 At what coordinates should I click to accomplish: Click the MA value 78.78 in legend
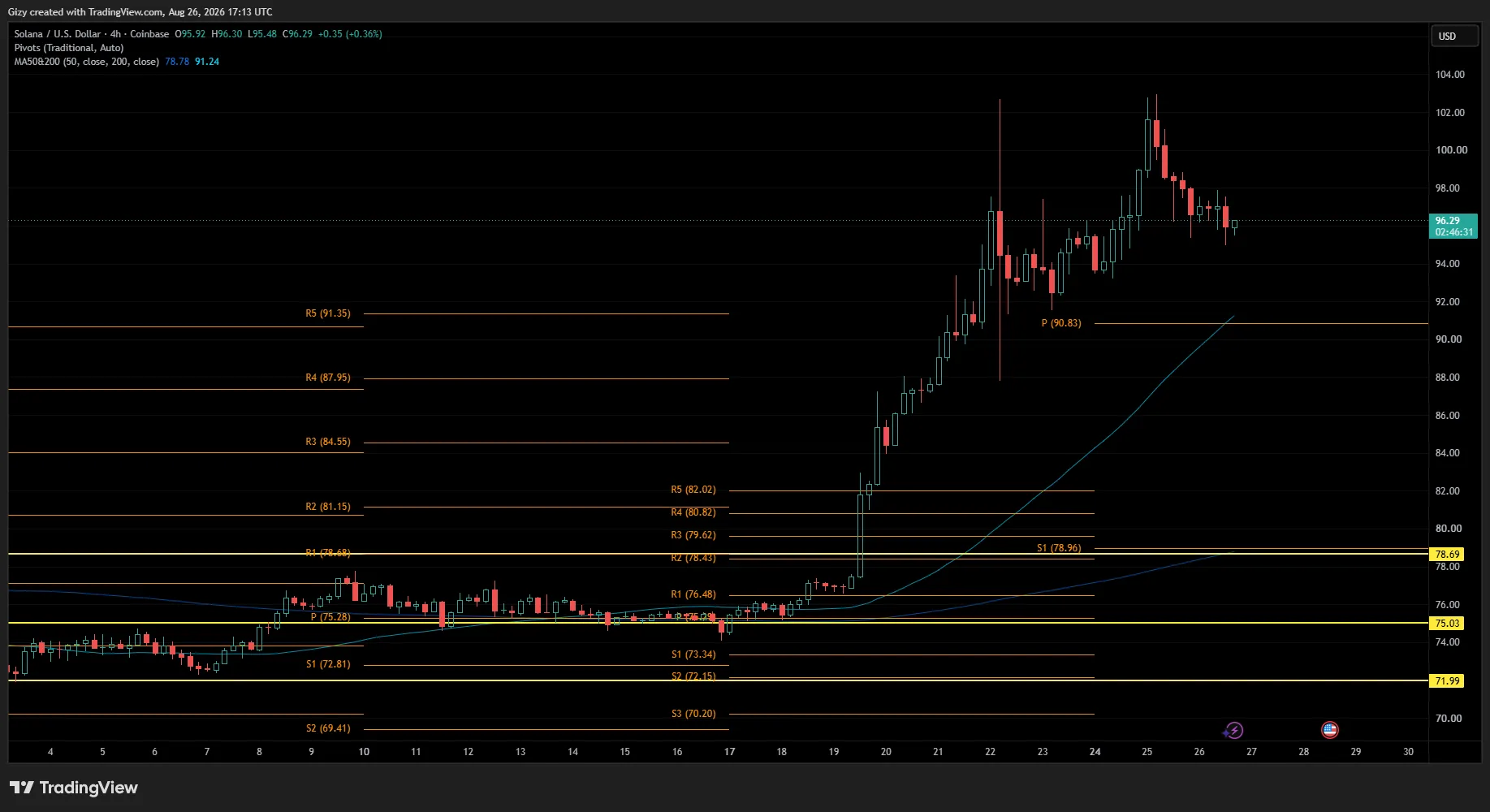(x=177, y=62)
